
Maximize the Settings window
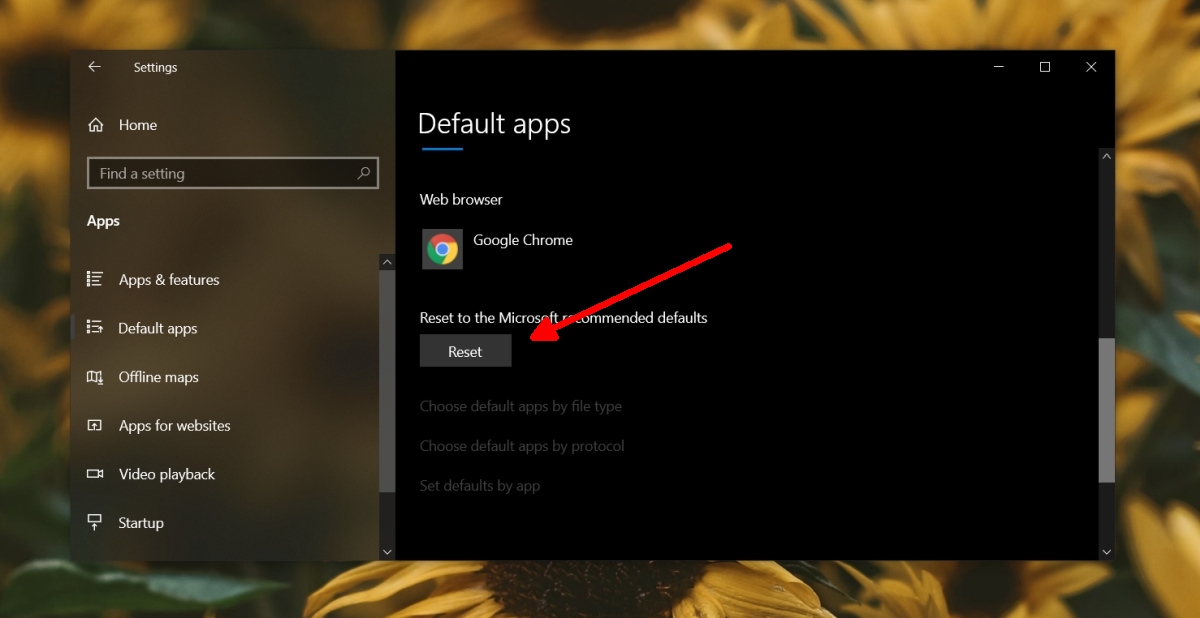pos(1045,67)
